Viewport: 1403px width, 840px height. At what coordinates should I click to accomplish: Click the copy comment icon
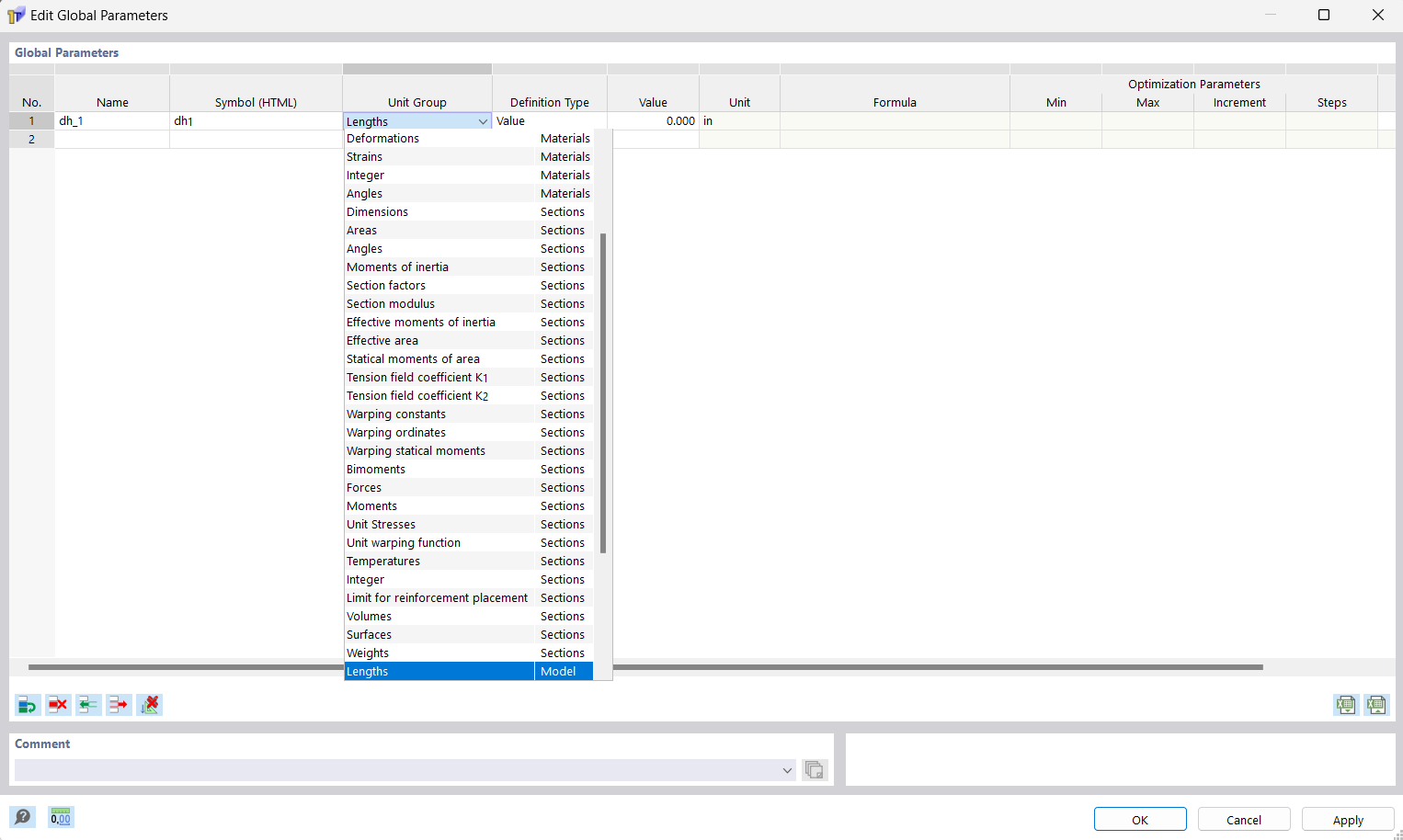coord(815,770)
